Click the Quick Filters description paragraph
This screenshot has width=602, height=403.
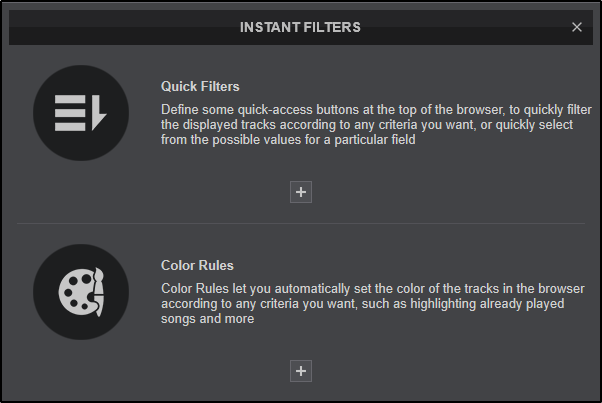[x=380, y=122]
